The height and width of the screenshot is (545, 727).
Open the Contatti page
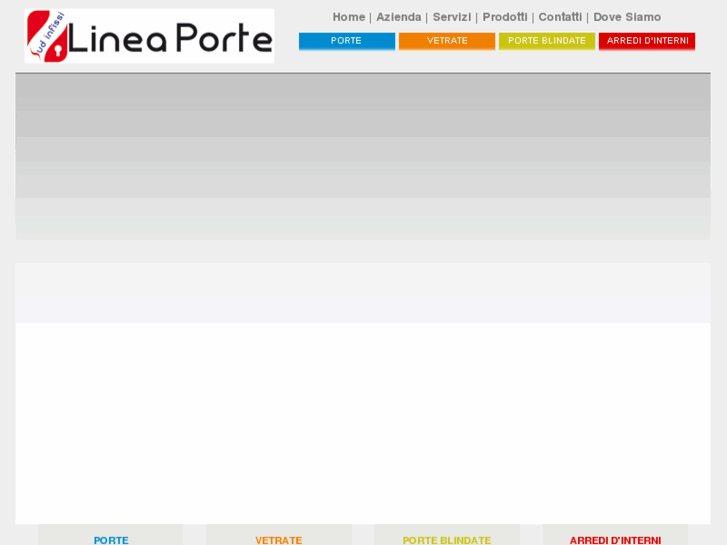pyautogui.click(x=560, y=17)
